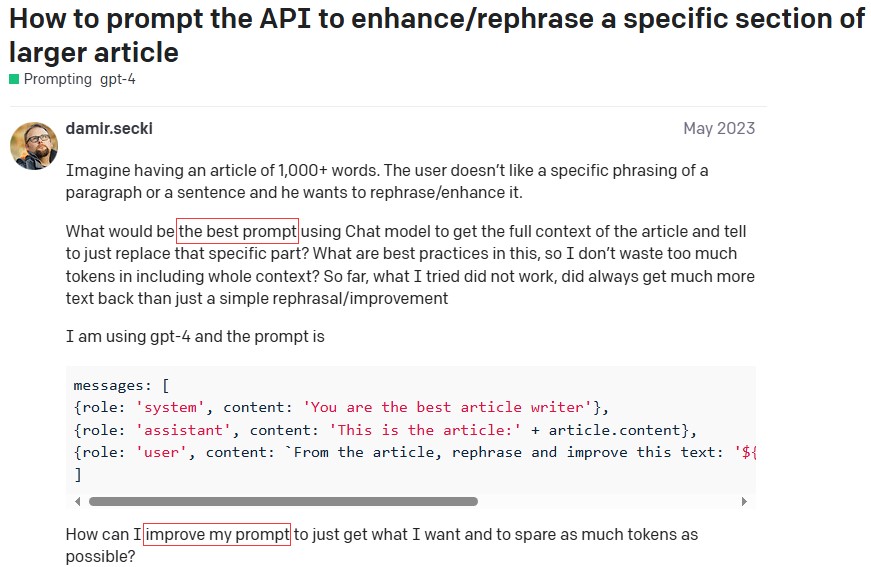Click the highlighted "improve my prompt" text
Viewport: 871px width, 567px height.
[217, 535]
